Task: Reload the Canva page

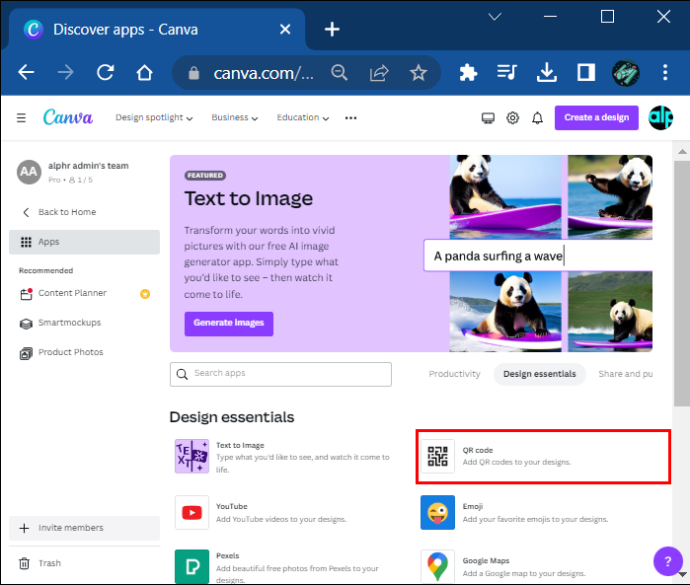Action: point(106,72)
